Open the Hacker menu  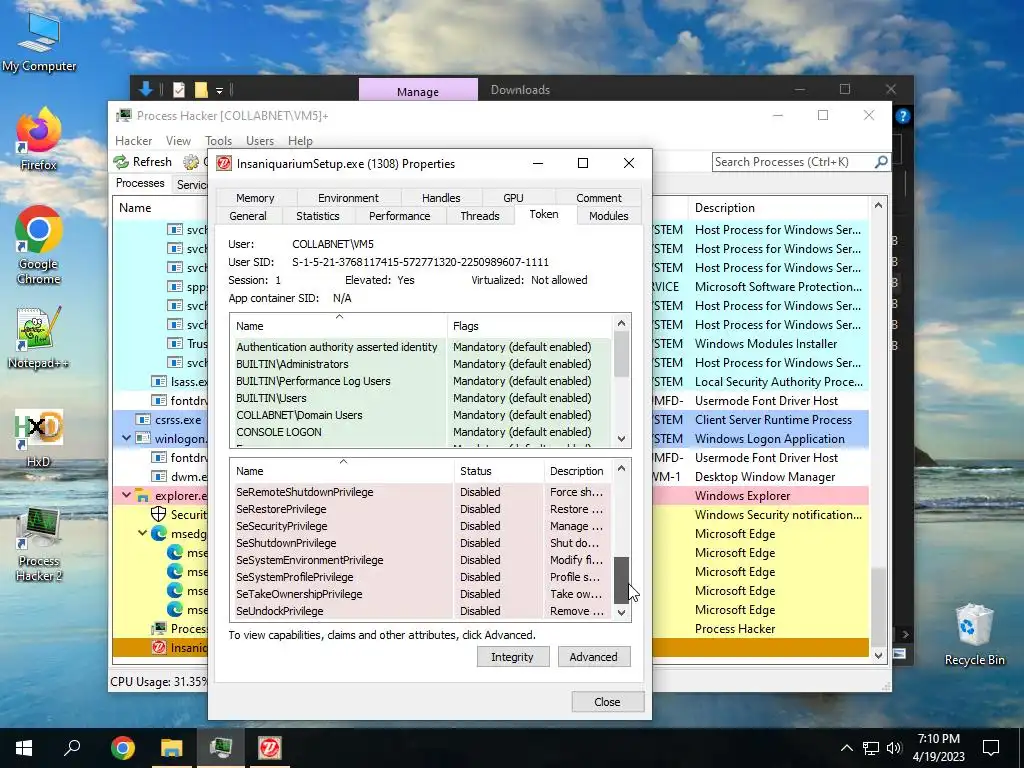pyautogui.click(x=133, y=140)
